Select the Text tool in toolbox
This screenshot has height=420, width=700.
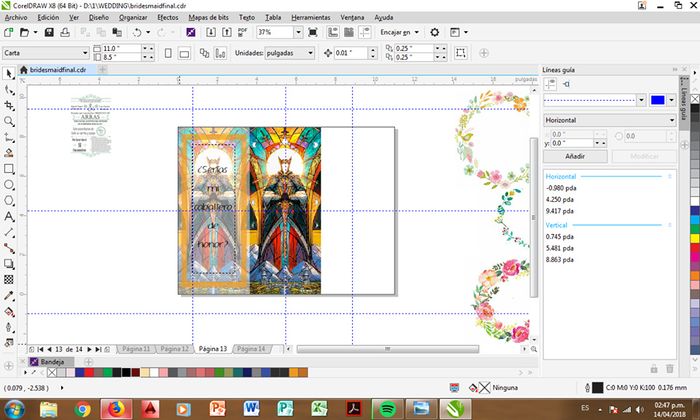[9, 216]
